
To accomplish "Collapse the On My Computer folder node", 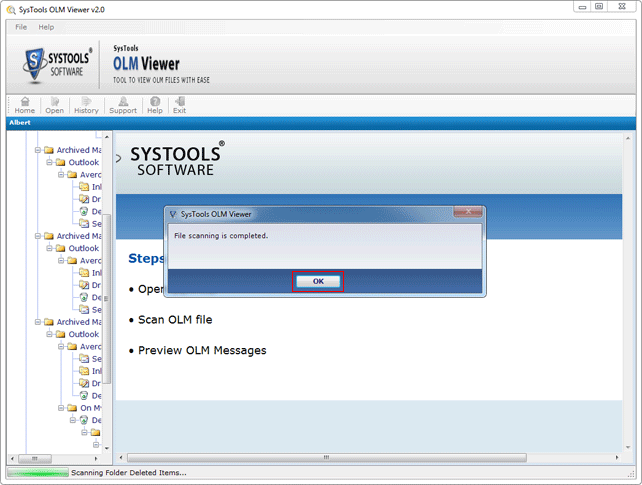I will click(61, 408).
